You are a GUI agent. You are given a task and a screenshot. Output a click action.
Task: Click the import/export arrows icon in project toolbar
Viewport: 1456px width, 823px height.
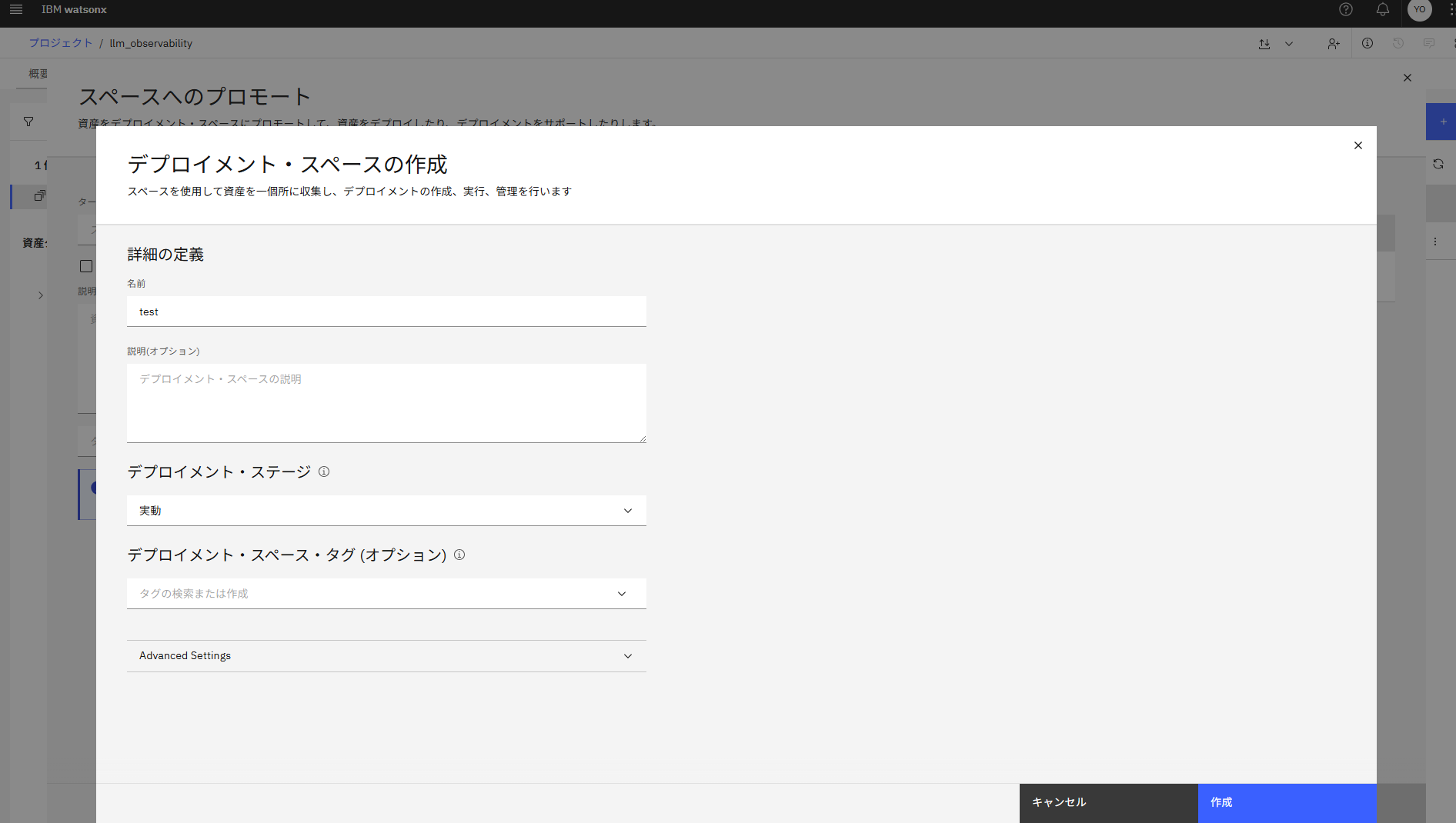click(1264, 44)
